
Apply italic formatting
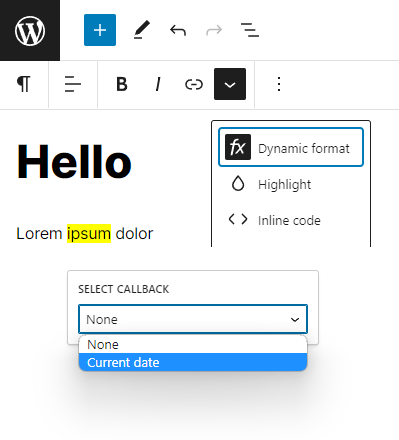(158, 84)
